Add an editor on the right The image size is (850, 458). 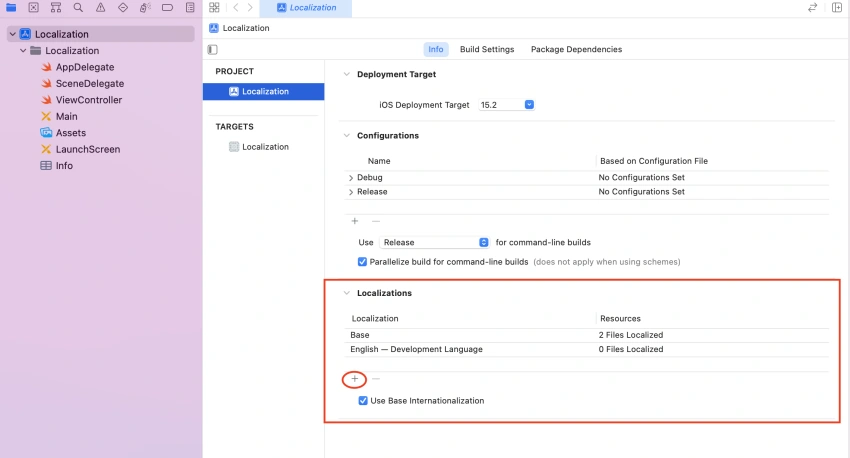click(x=837, y=8)
